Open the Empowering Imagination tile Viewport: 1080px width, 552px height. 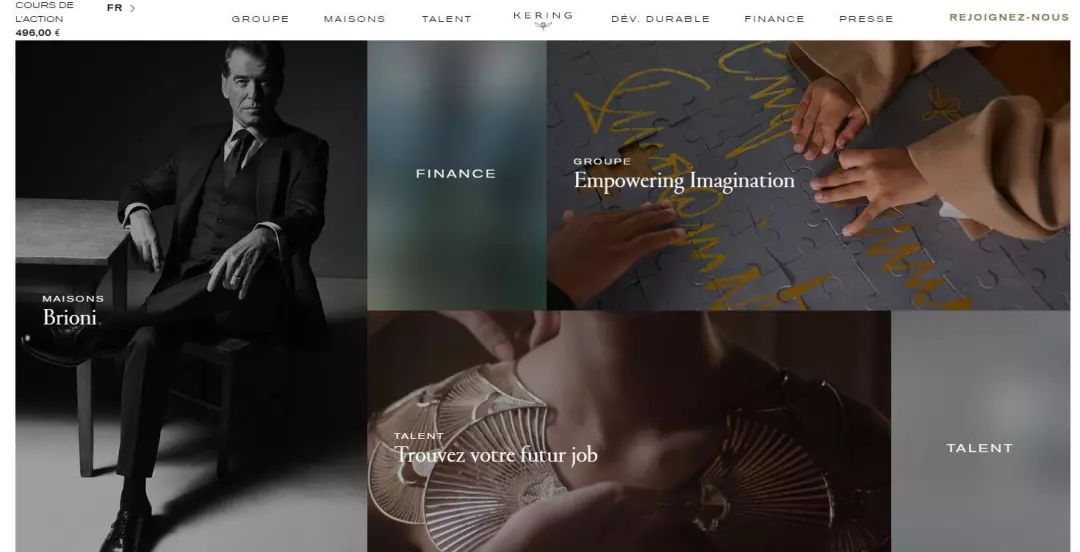click(809, 175)
